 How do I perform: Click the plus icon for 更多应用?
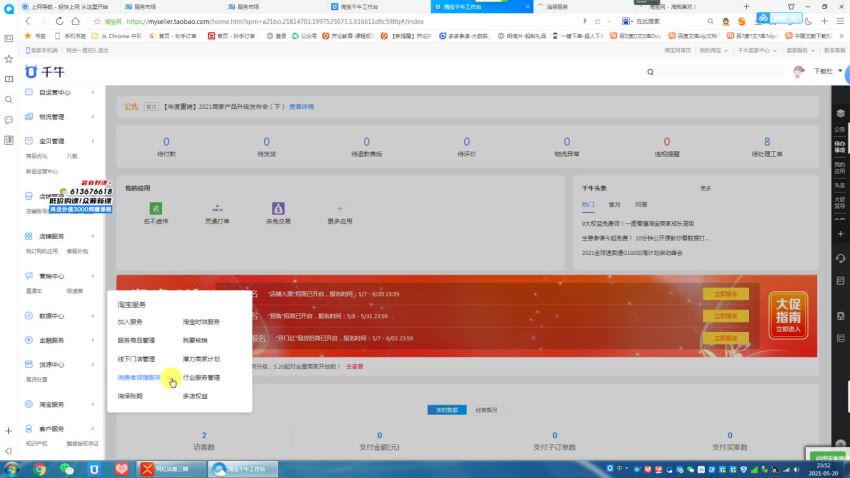pos(340,208)
